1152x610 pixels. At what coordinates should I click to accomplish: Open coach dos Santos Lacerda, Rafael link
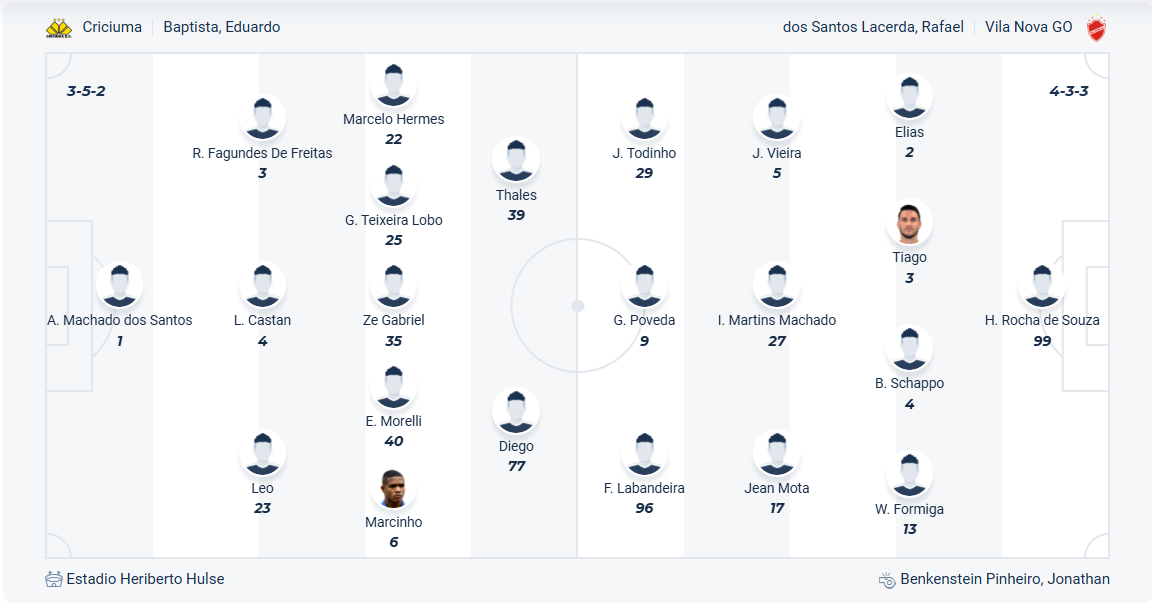873,27
